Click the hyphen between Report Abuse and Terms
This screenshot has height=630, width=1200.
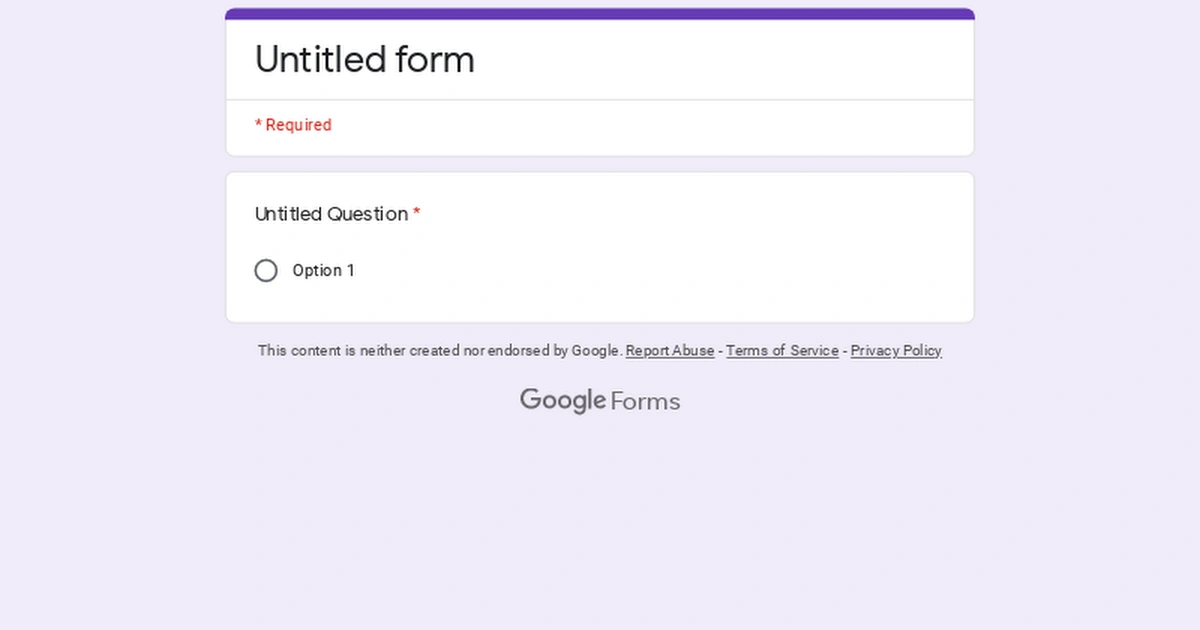(x=719, y=351)
